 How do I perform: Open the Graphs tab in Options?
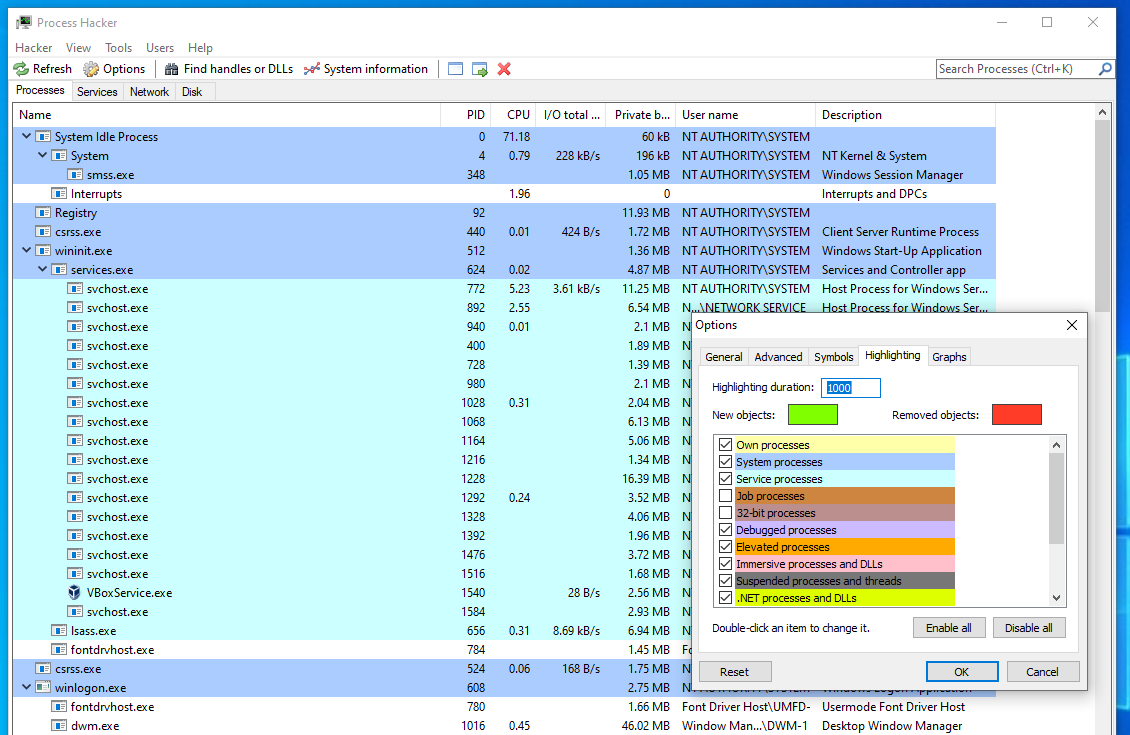[x=949, y=357]
